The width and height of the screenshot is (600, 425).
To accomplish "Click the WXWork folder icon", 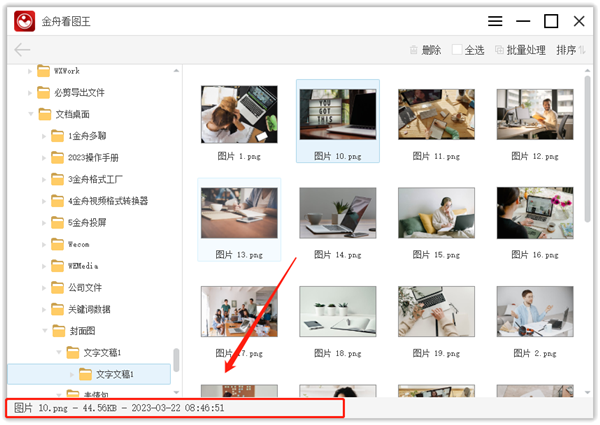I will pyautogui.click(x=43, y=71).
